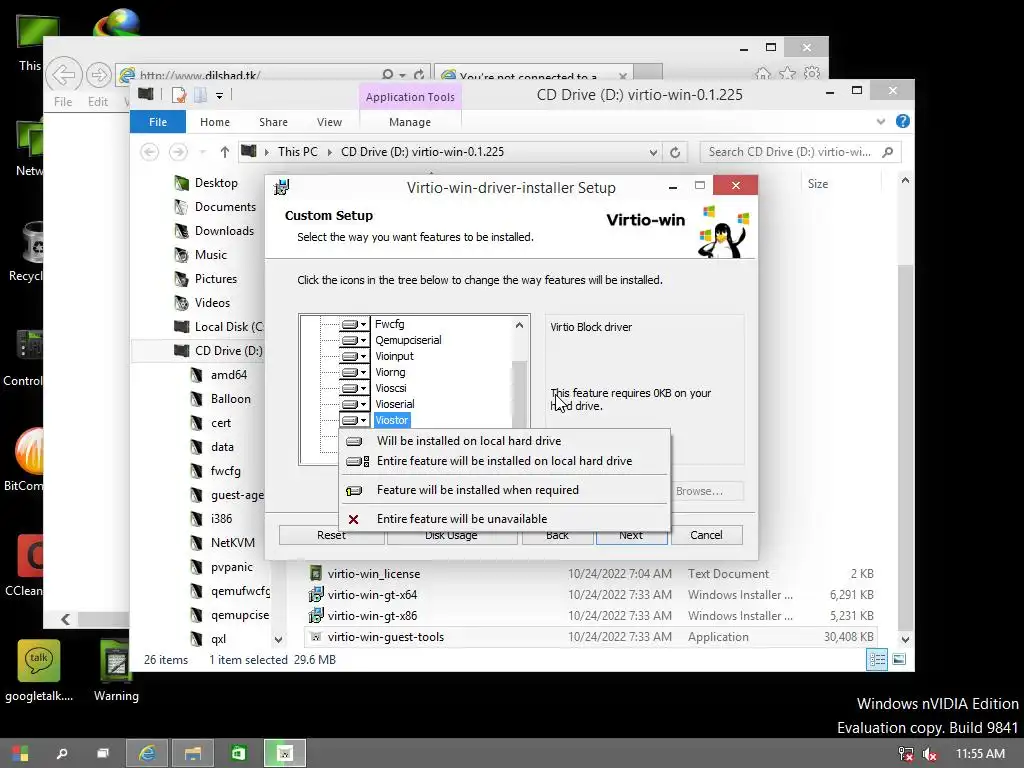Select the NetKVM folder in navigation pane
The height and width of the screenshot is (768, 1024).
[232, 543]
